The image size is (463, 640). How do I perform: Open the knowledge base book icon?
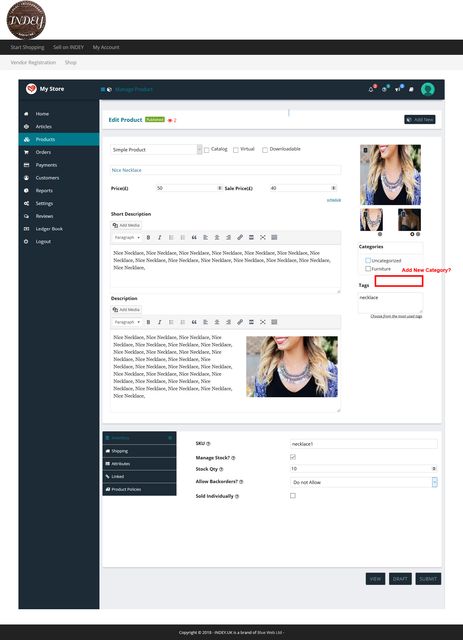[x=411, y=89]
